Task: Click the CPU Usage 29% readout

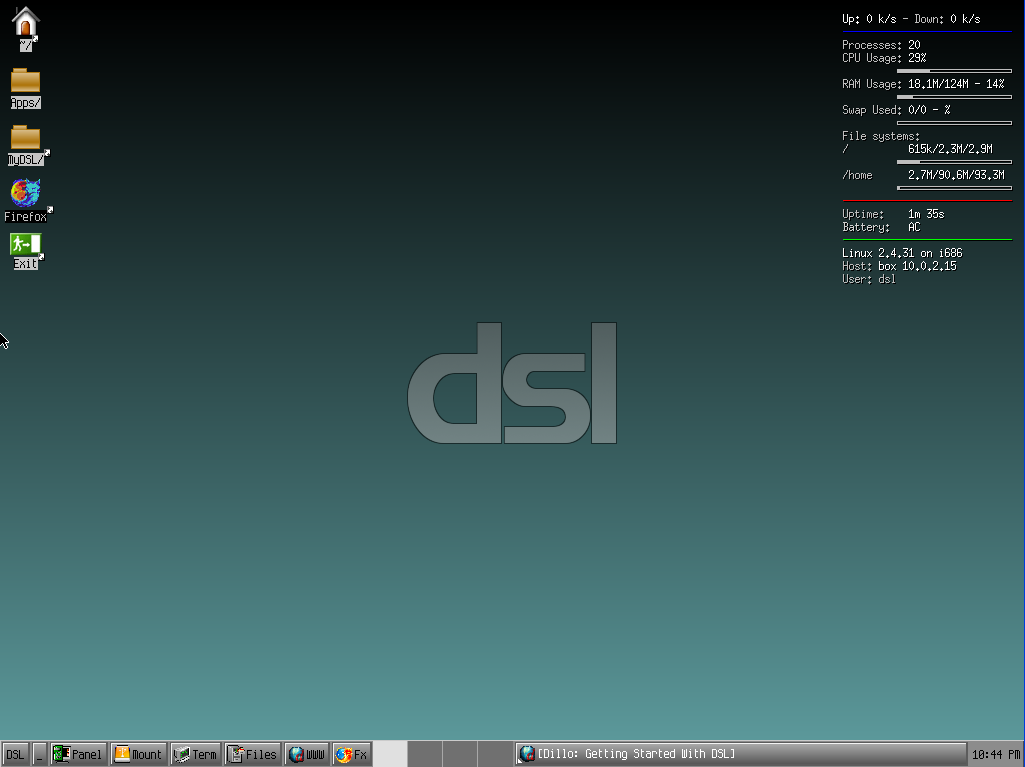Action: [884, 58]
